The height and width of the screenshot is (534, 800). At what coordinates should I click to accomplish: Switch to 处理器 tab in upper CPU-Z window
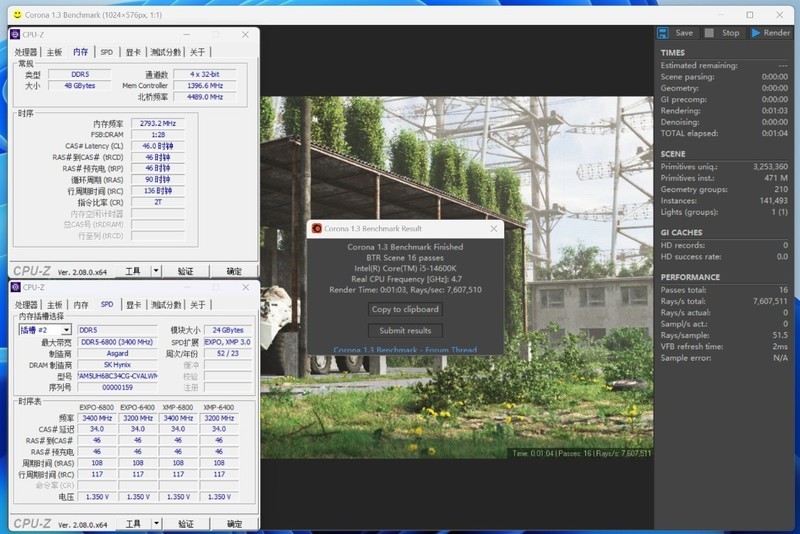26,52
